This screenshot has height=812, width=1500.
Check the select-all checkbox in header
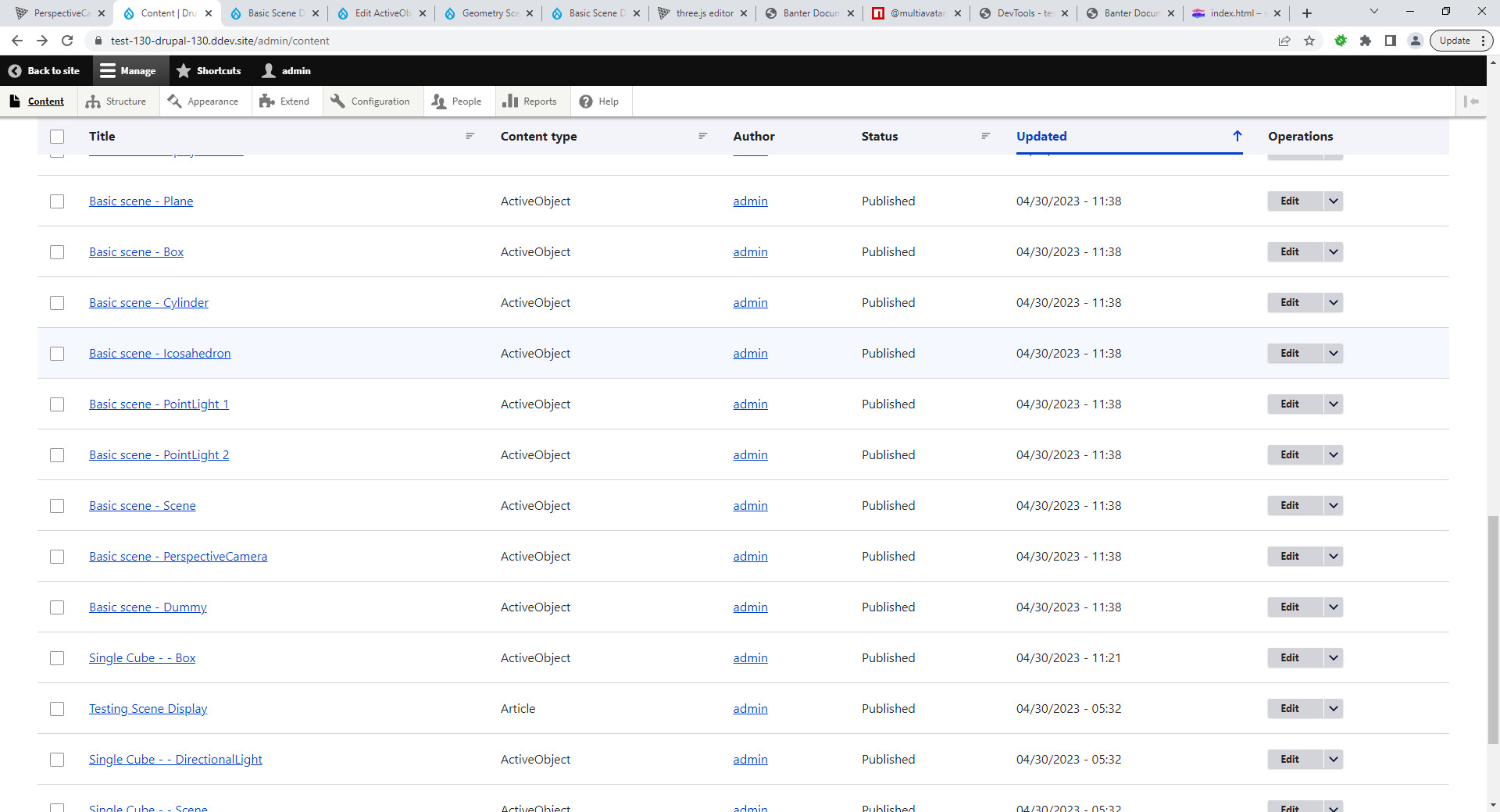tap(57, 137)
